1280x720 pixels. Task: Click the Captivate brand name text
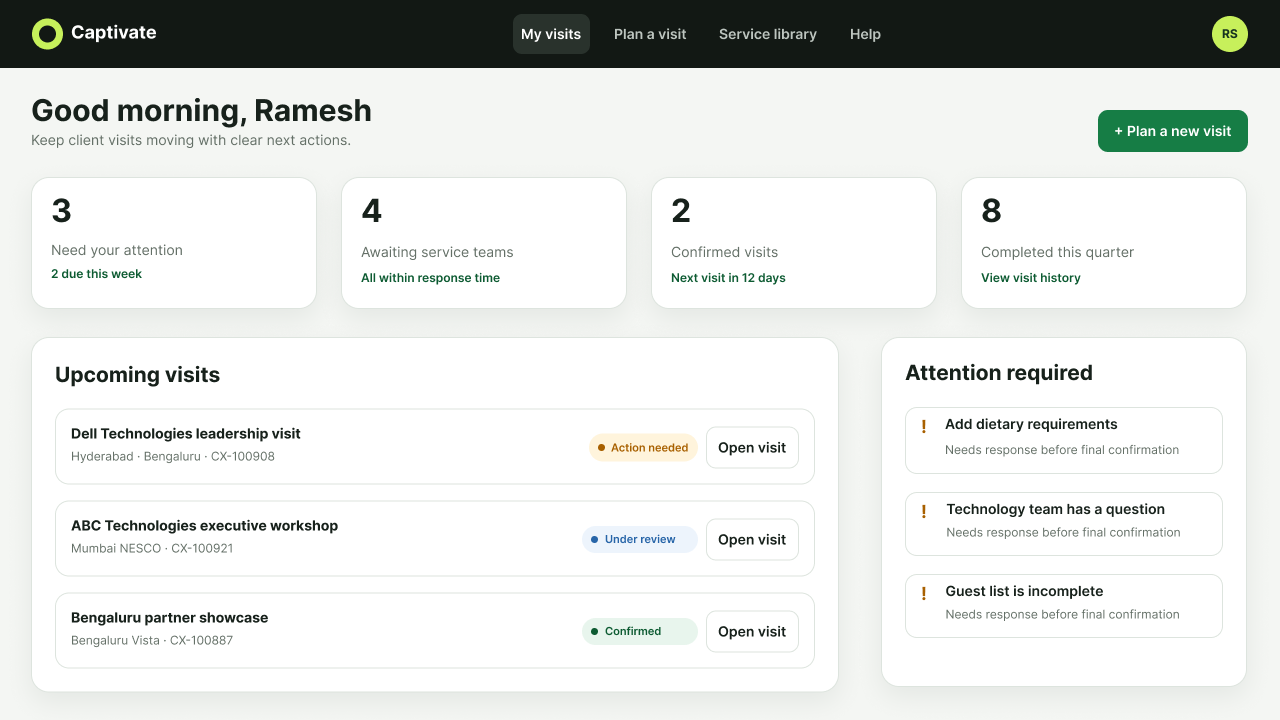114,33
